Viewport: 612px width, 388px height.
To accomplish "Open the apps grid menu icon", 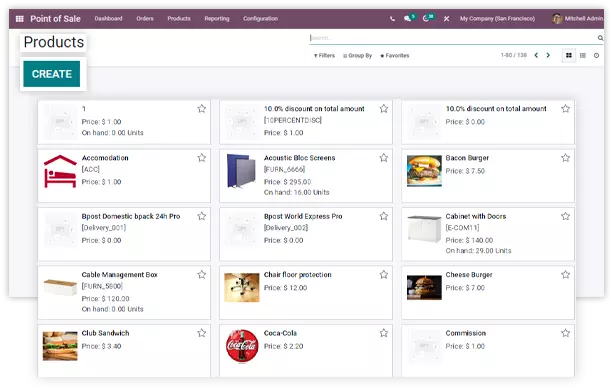I will 20,18.
